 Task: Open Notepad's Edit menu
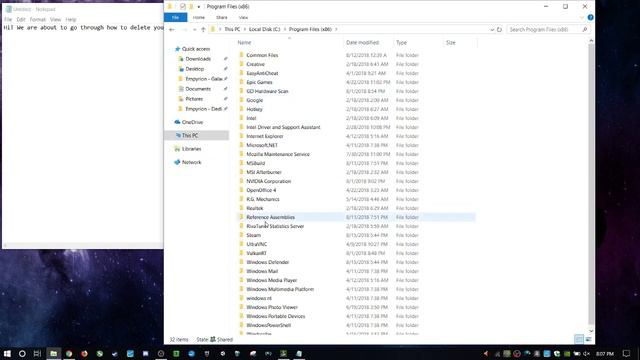(21, 20)
